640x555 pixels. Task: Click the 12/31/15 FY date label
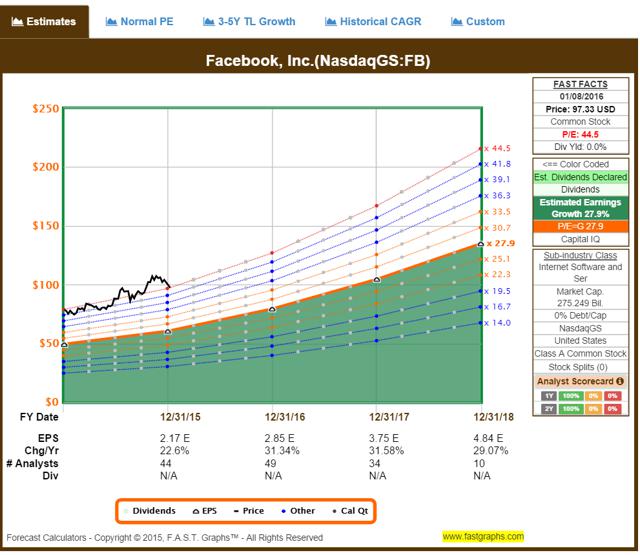[180, 417]
